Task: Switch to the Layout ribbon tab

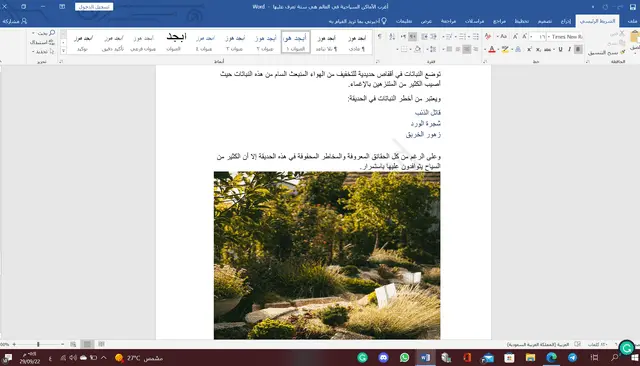Action: tap(522, 21)
